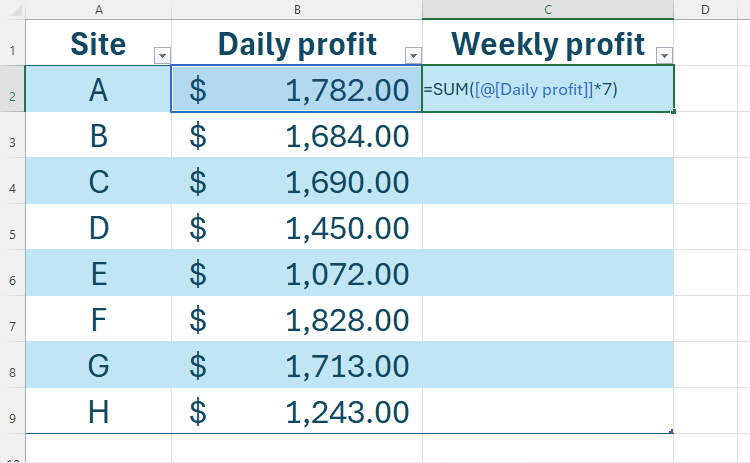Click the Weekly profit formula cell
The height and width of the screenshot is (463, 750).
pyautogui.click(x=548, y=90)
